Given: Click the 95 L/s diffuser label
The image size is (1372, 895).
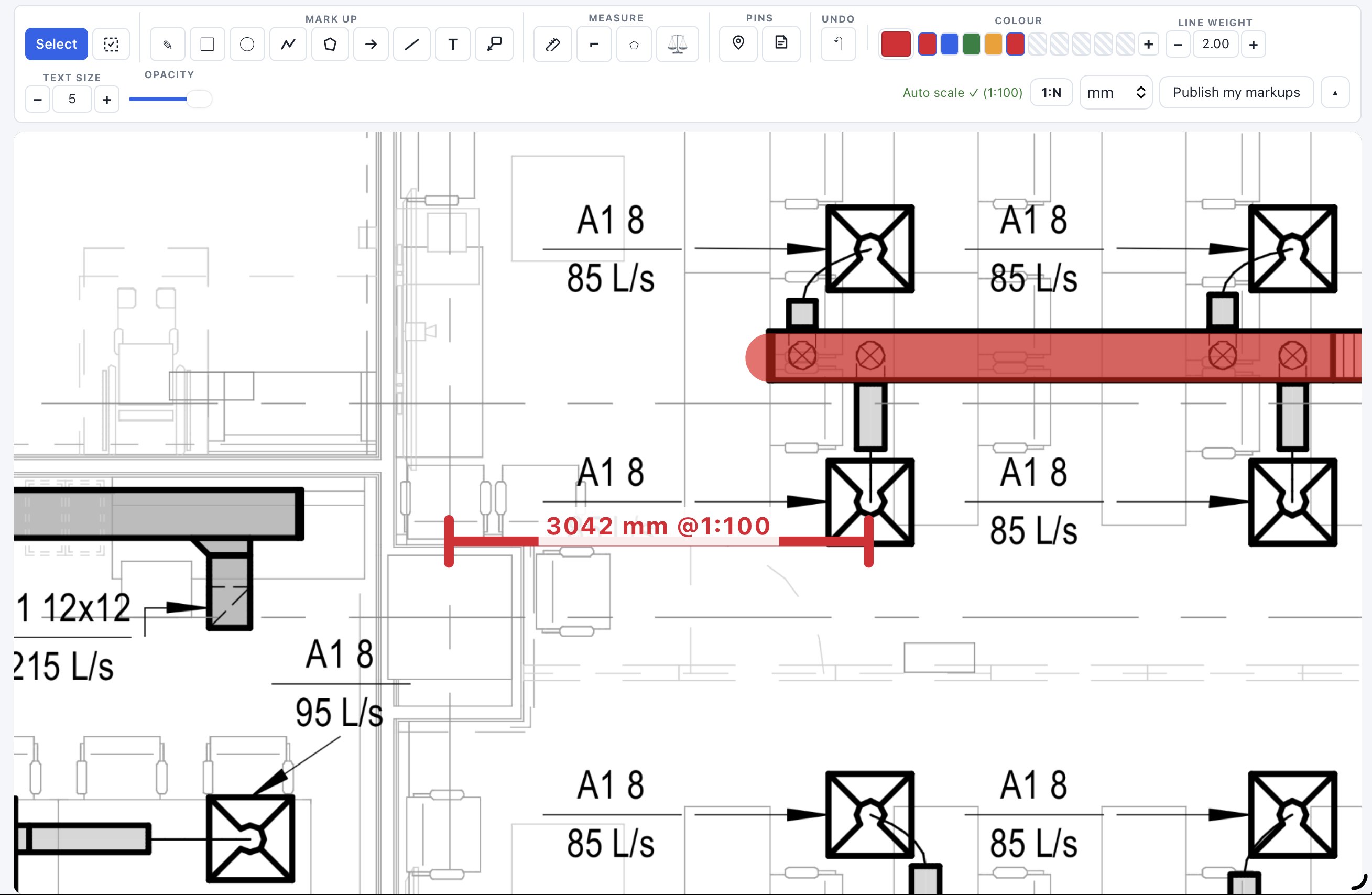Looking at the screenshot, I should click(x=339, y=712).
